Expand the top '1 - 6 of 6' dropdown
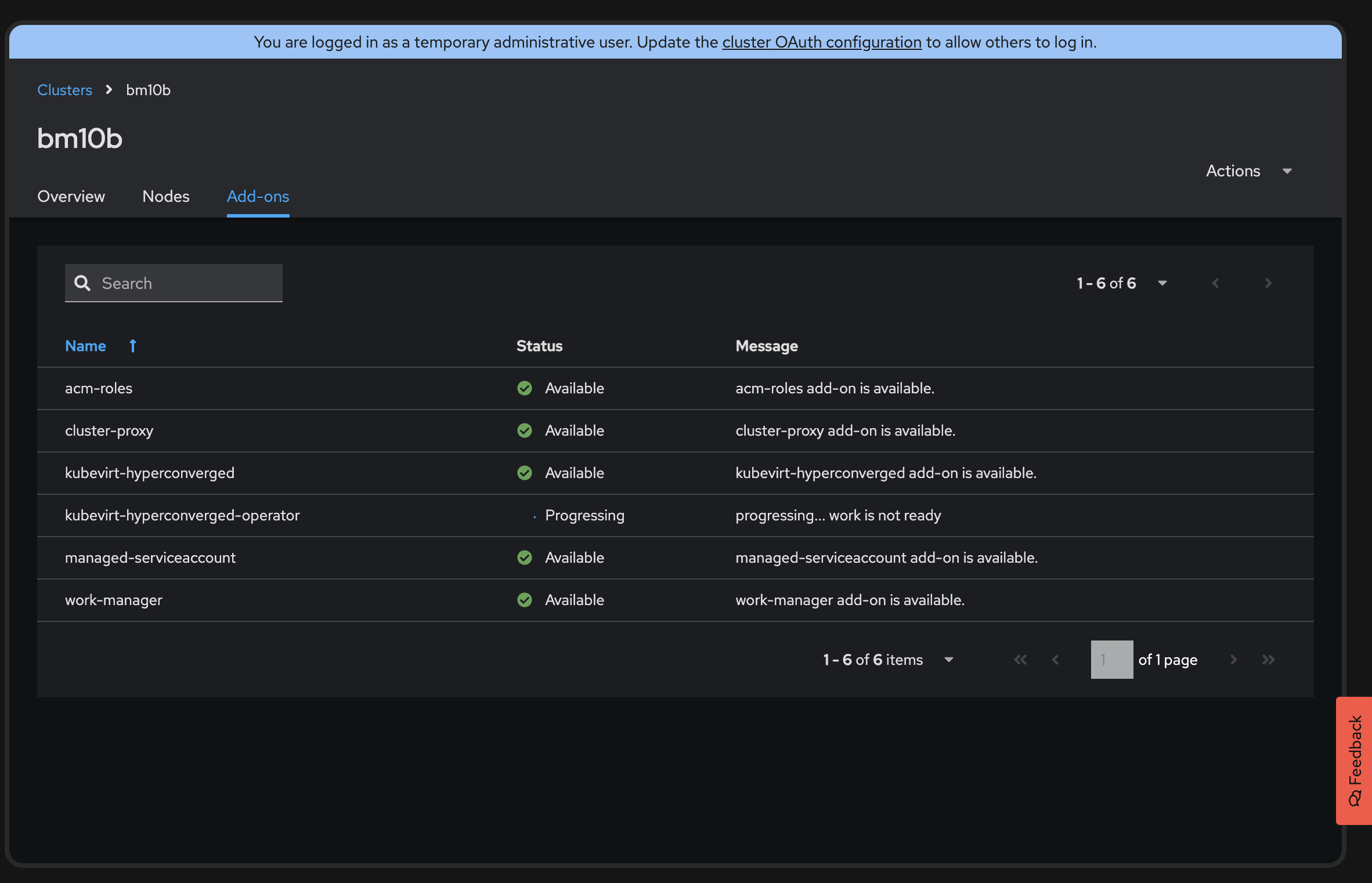 tap(1121, 283)
